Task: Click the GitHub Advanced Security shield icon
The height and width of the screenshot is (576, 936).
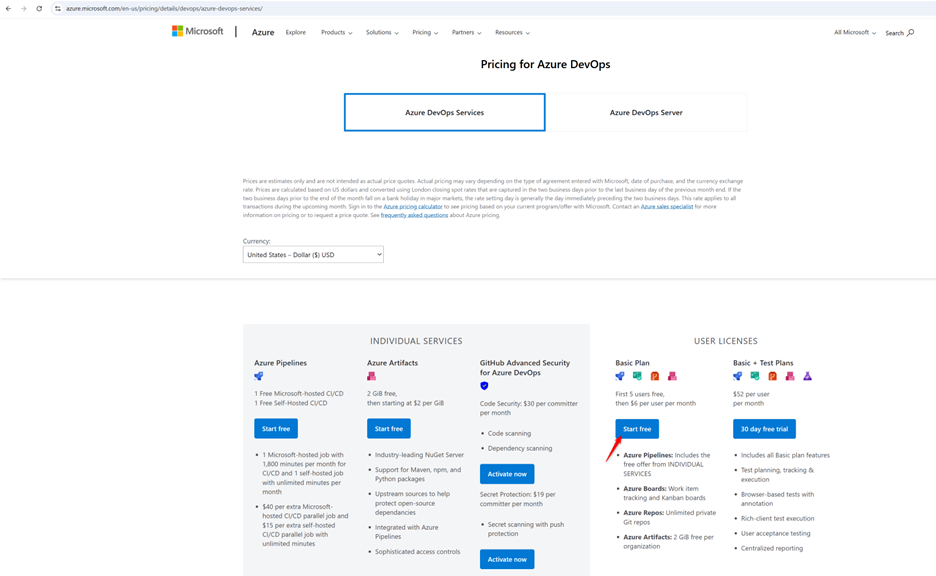Action: point(484,385)
